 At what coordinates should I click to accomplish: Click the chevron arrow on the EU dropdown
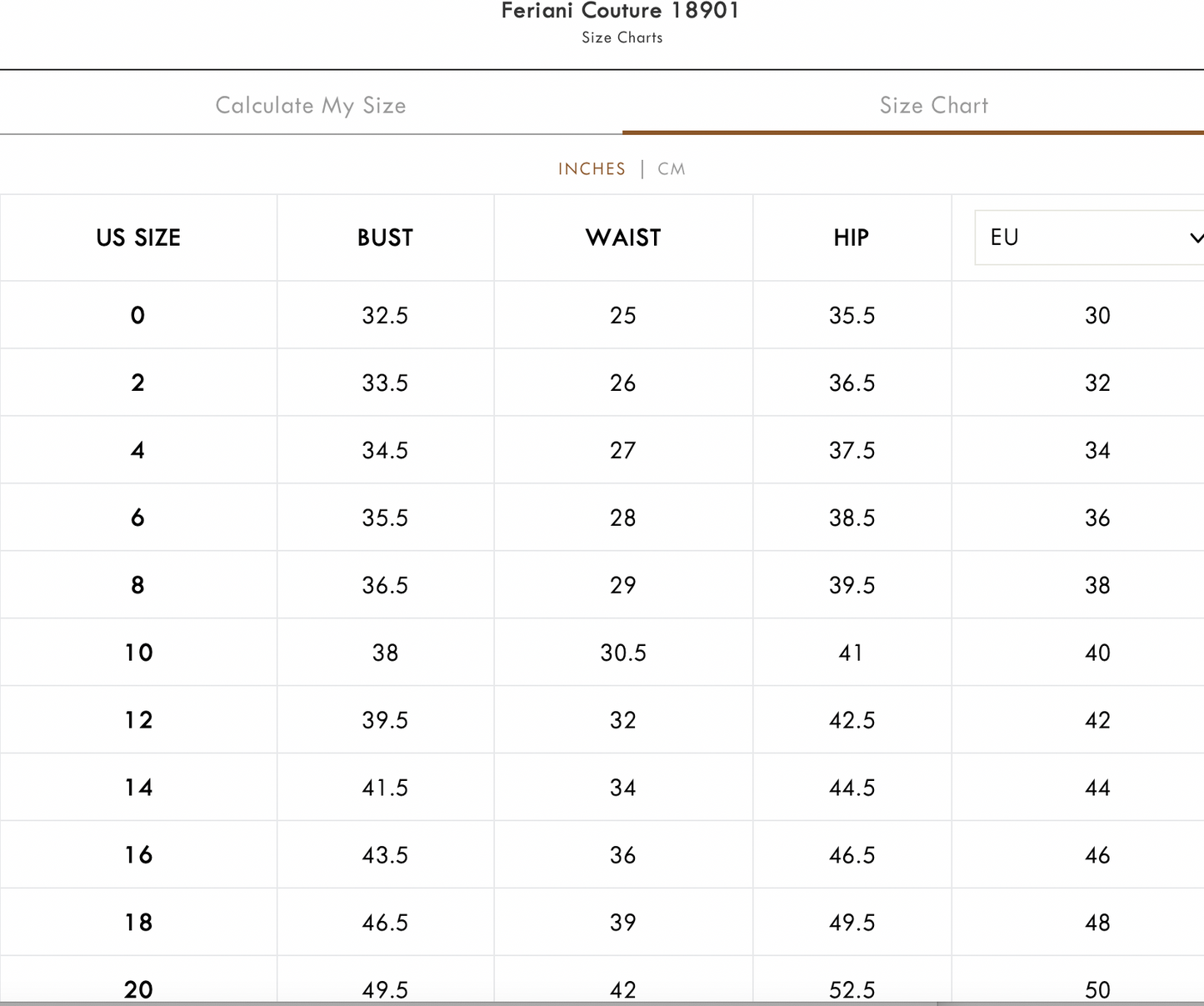tap(1196, 238)
